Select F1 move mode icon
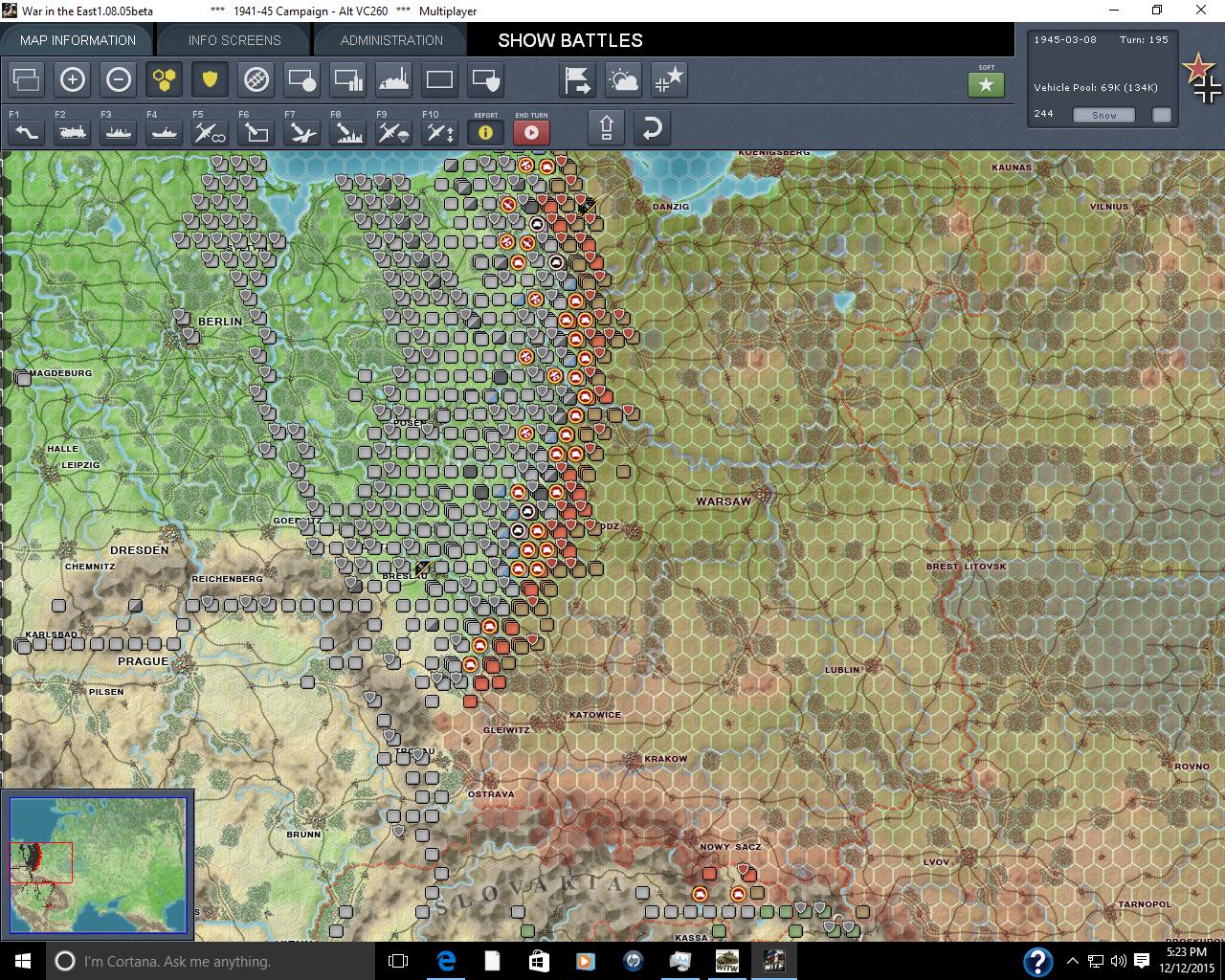The image size is (1225, 980). pos(27,132)
